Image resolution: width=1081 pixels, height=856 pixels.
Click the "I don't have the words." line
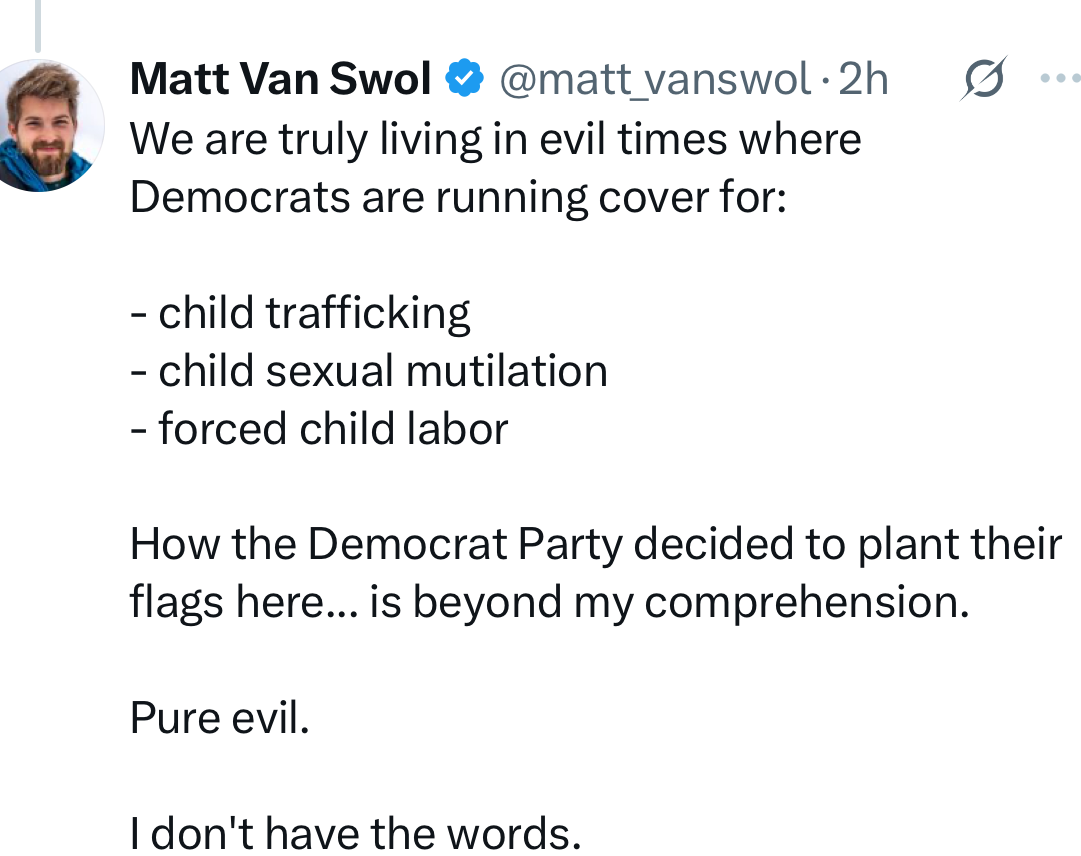355,834
